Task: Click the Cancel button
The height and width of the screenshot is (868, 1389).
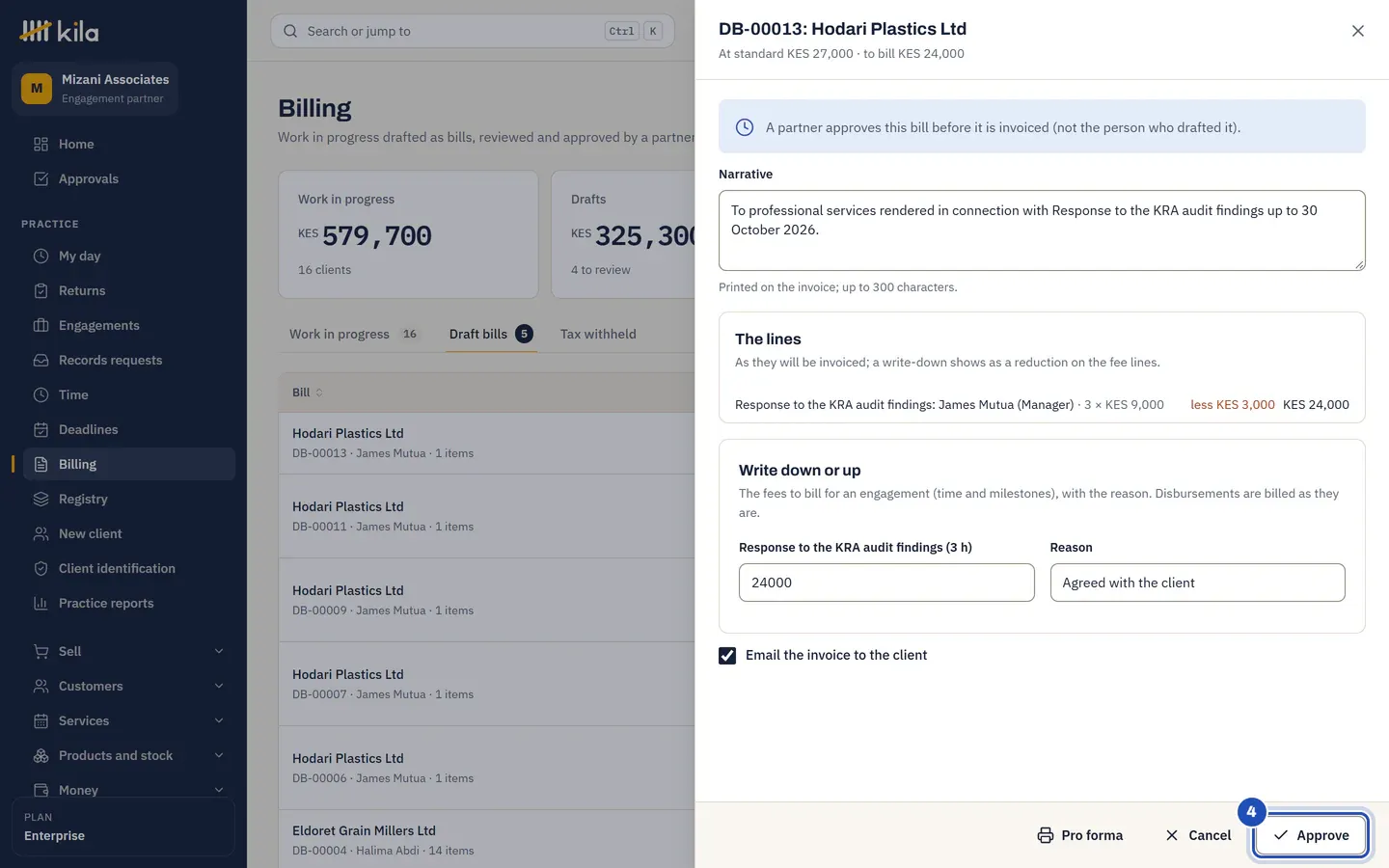Action: pos(1198,835)
